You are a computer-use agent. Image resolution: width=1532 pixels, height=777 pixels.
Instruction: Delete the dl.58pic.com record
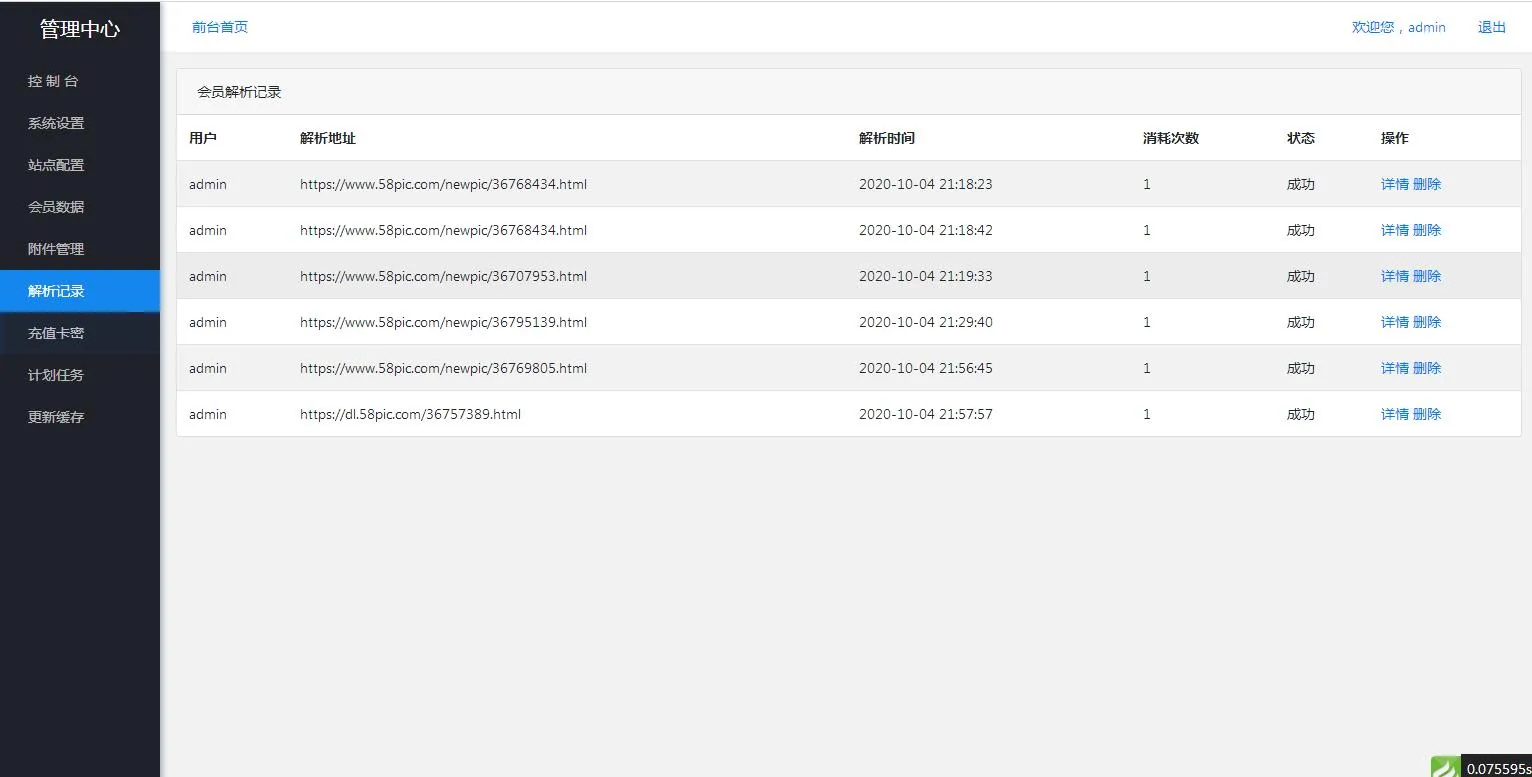tap(1427, 414)
